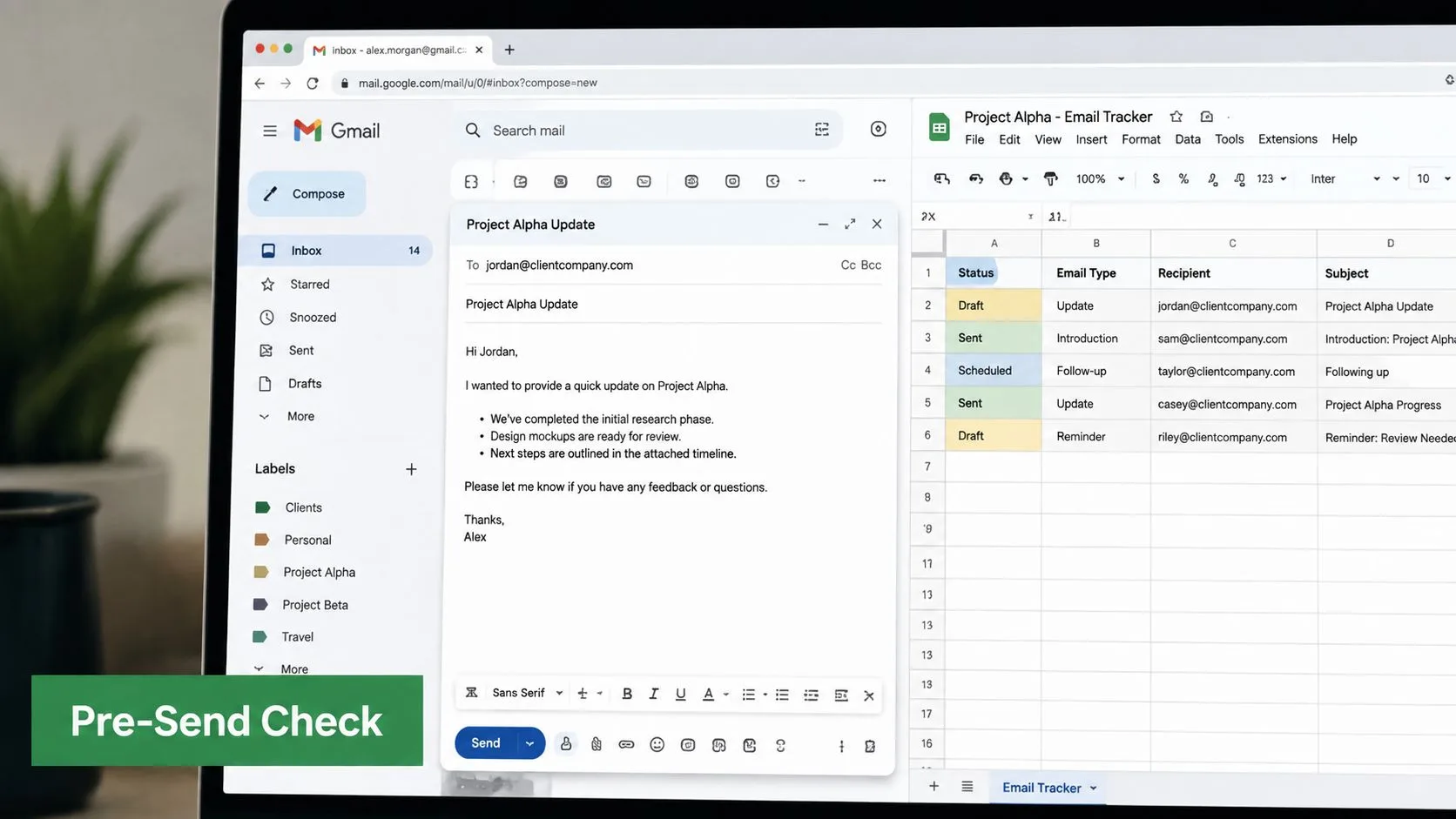Click the font size 10 field
The image size is (1456, 819).
pos(1423,178)
